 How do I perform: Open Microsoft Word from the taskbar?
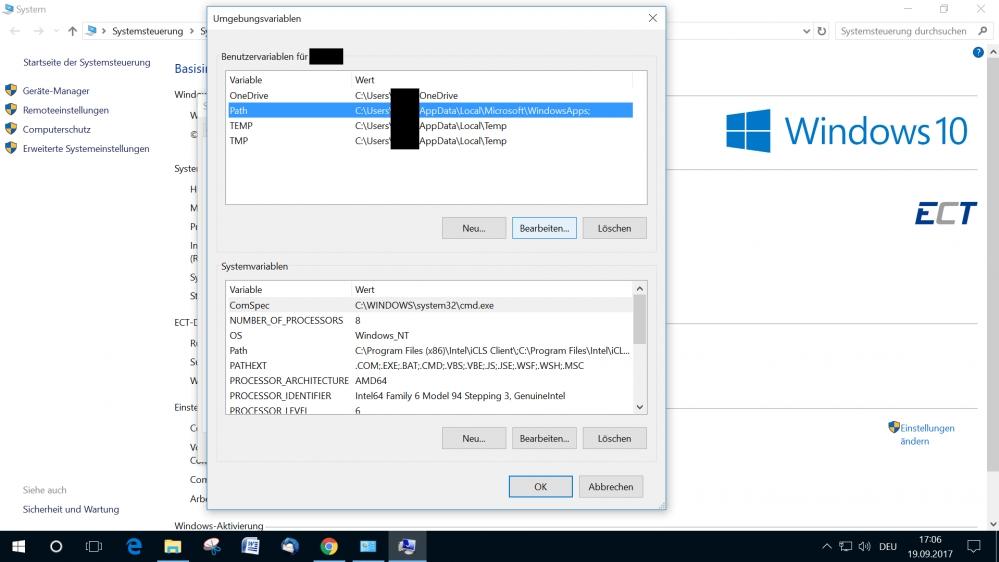pyautogui.click(x=250, y=546)
